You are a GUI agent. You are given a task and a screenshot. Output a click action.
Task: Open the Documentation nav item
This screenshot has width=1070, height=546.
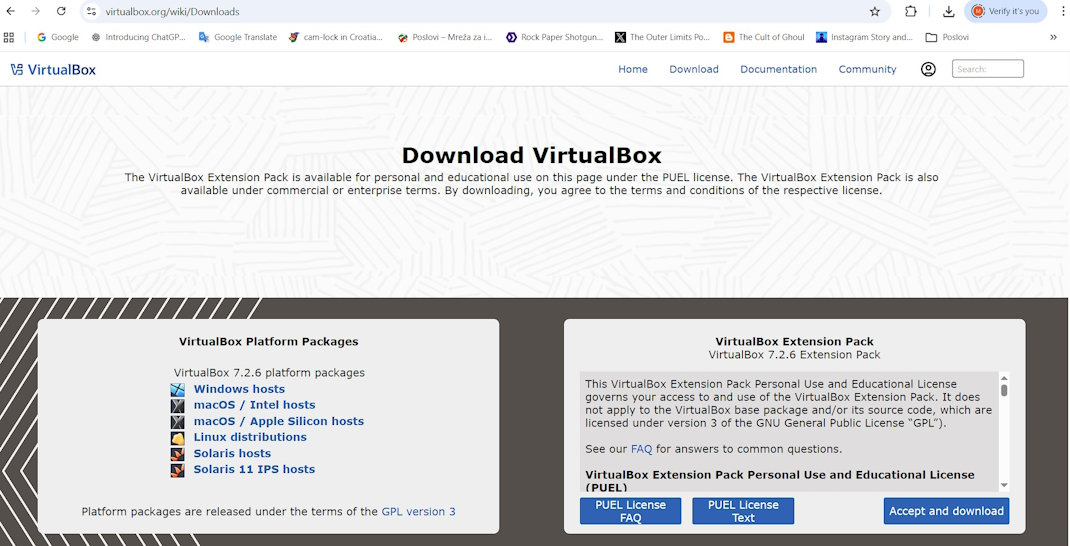tap(779, 69)
